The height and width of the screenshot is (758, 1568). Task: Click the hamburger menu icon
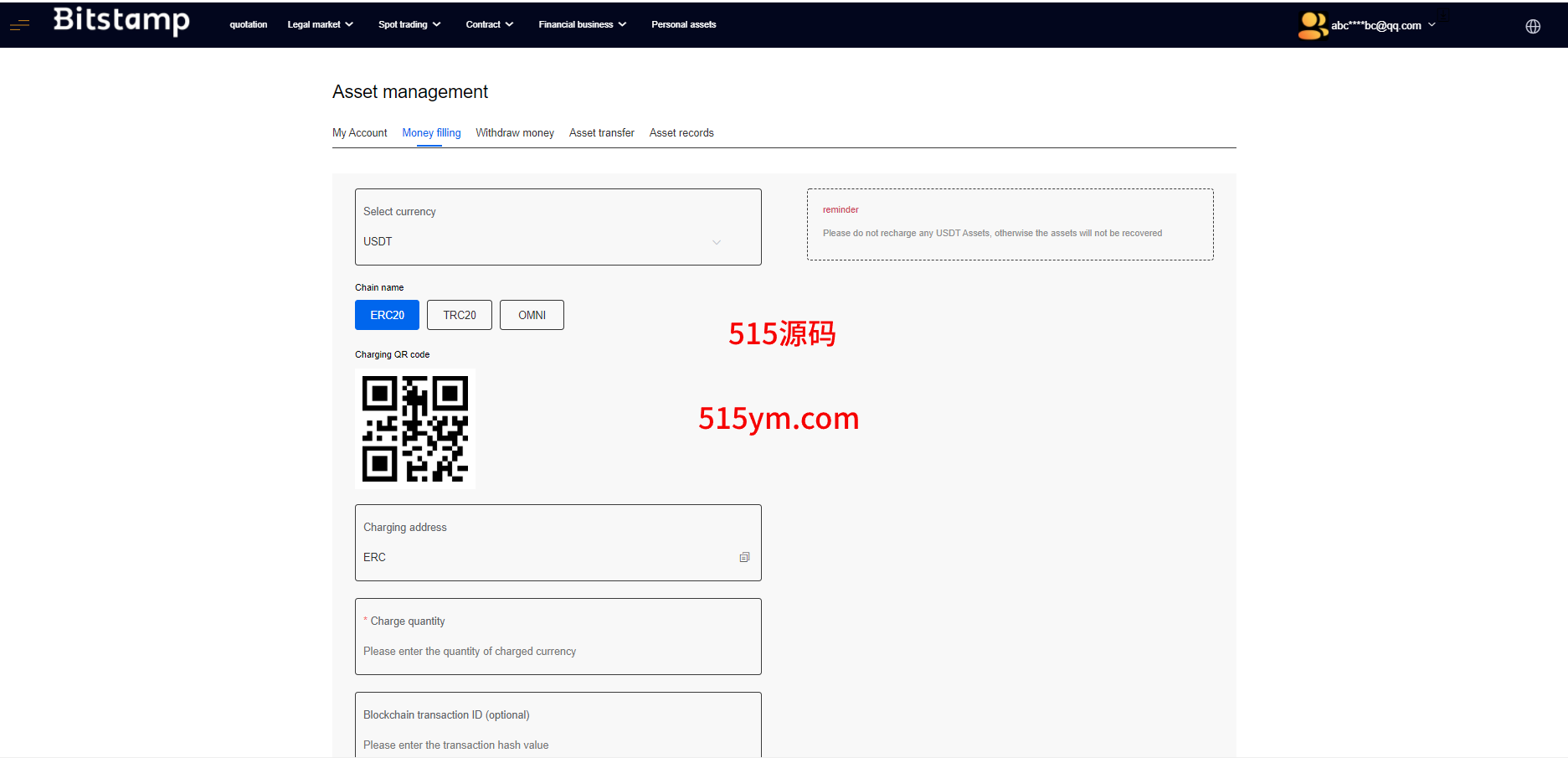[x=19, y=25]
